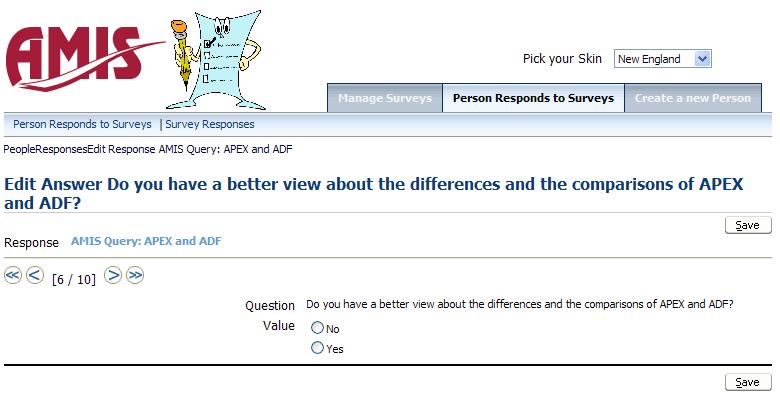Select the Yes radio option
The width and height of the screenshot is (780, 400).
pyautogui.click(x=318, y=349)
